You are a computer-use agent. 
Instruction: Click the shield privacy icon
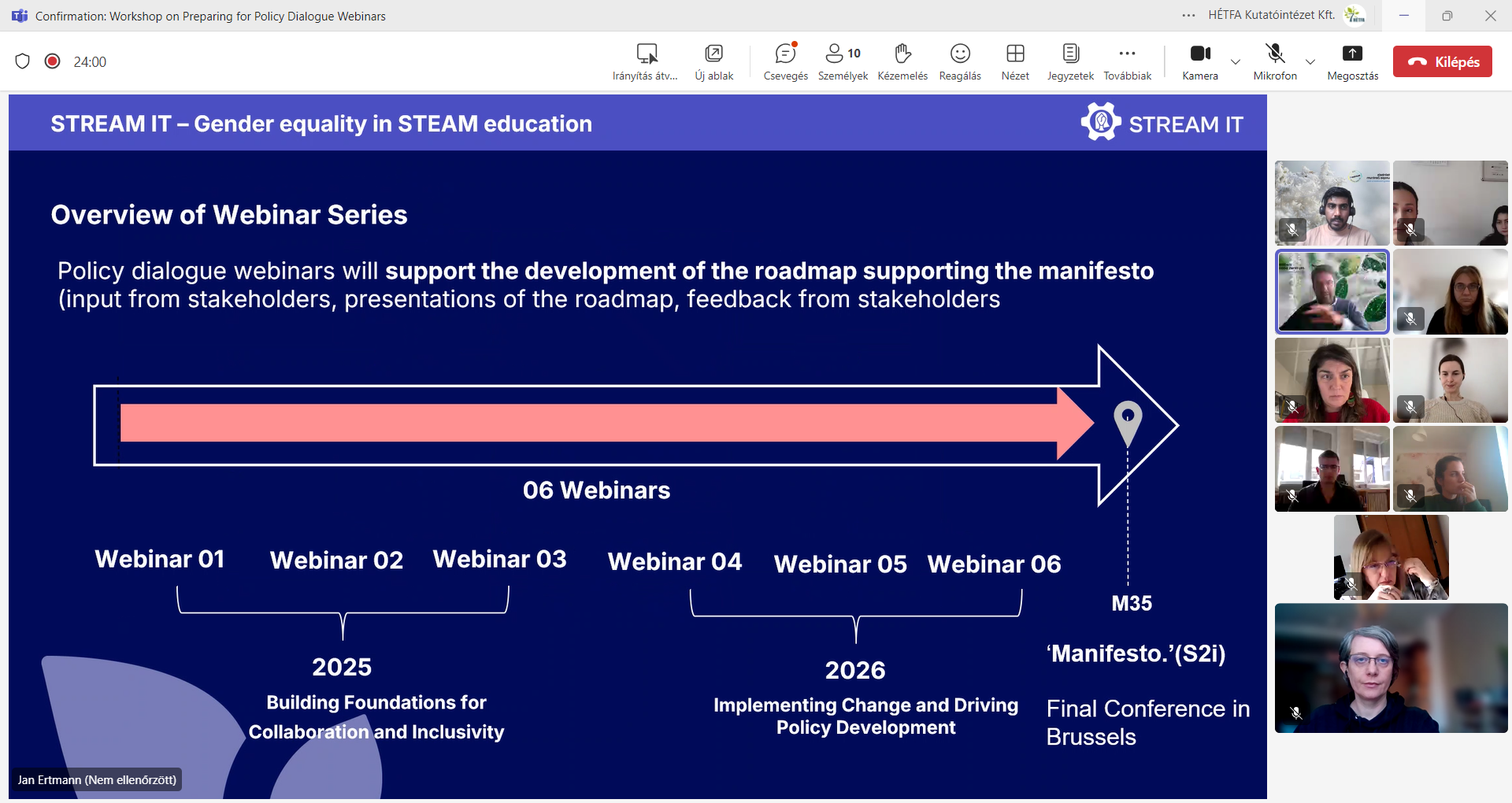[23, 61]
